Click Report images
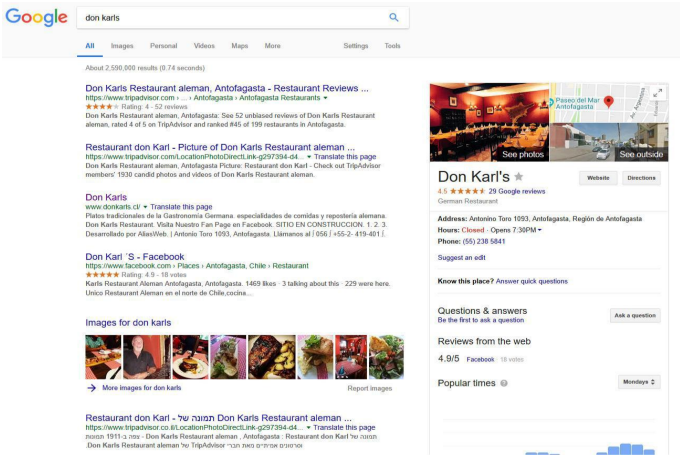Image resolution: width=680 pixels, height=464 pixels. coord(369,389)
